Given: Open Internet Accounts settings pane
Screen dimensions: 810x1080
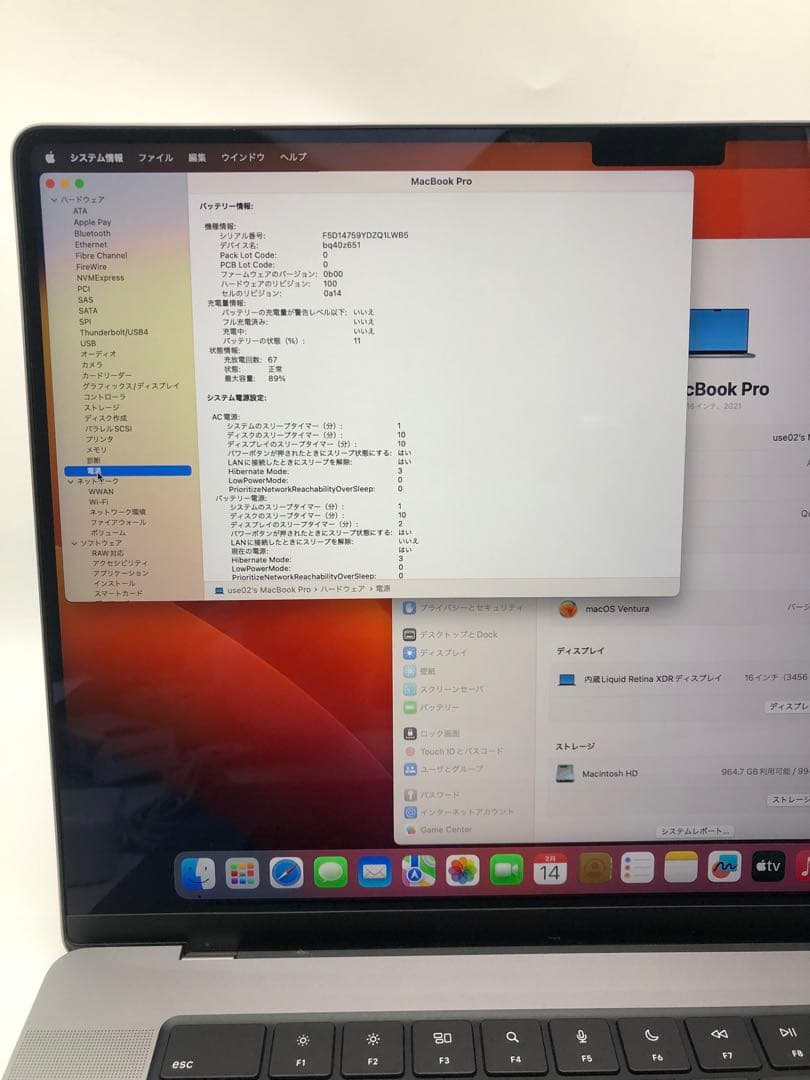Looking at the screenshot, I should pos(459,812).
